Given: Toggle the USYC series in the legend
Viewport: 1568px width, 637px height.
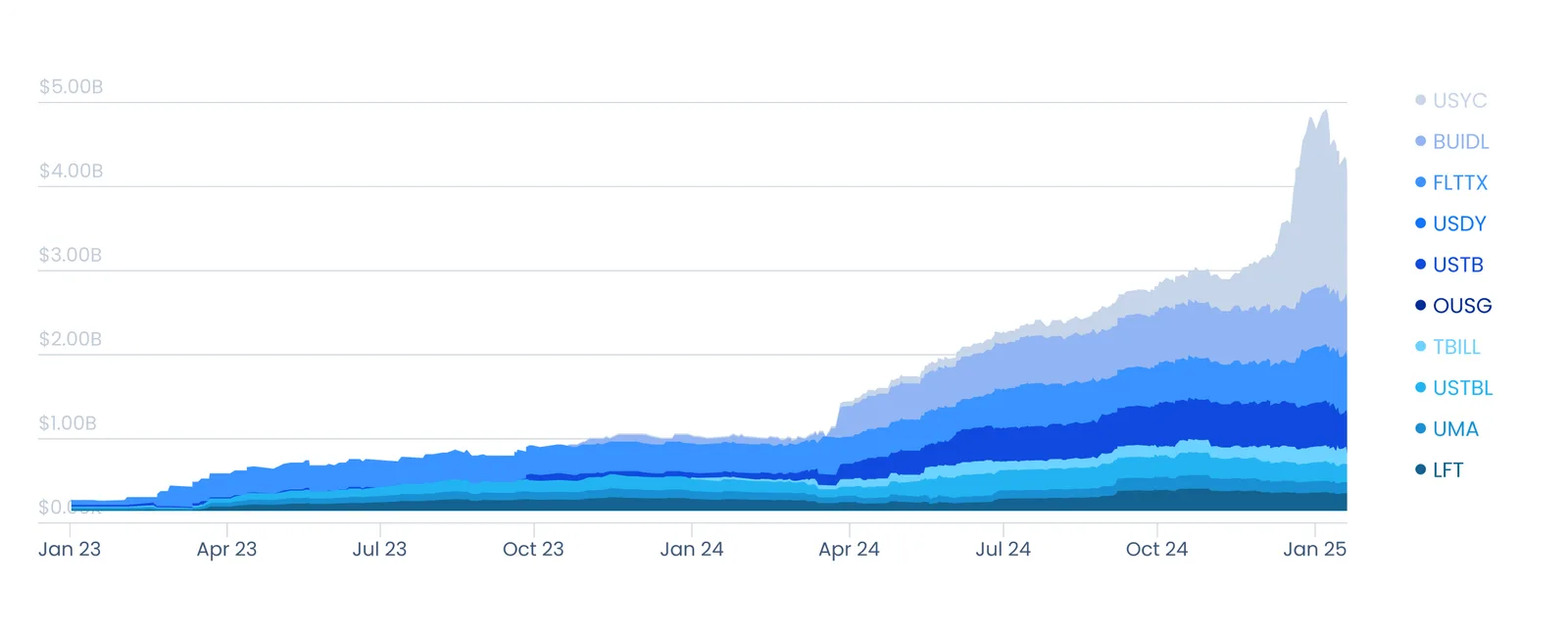Looking at the screenshot, I should tap(1450, 100).
